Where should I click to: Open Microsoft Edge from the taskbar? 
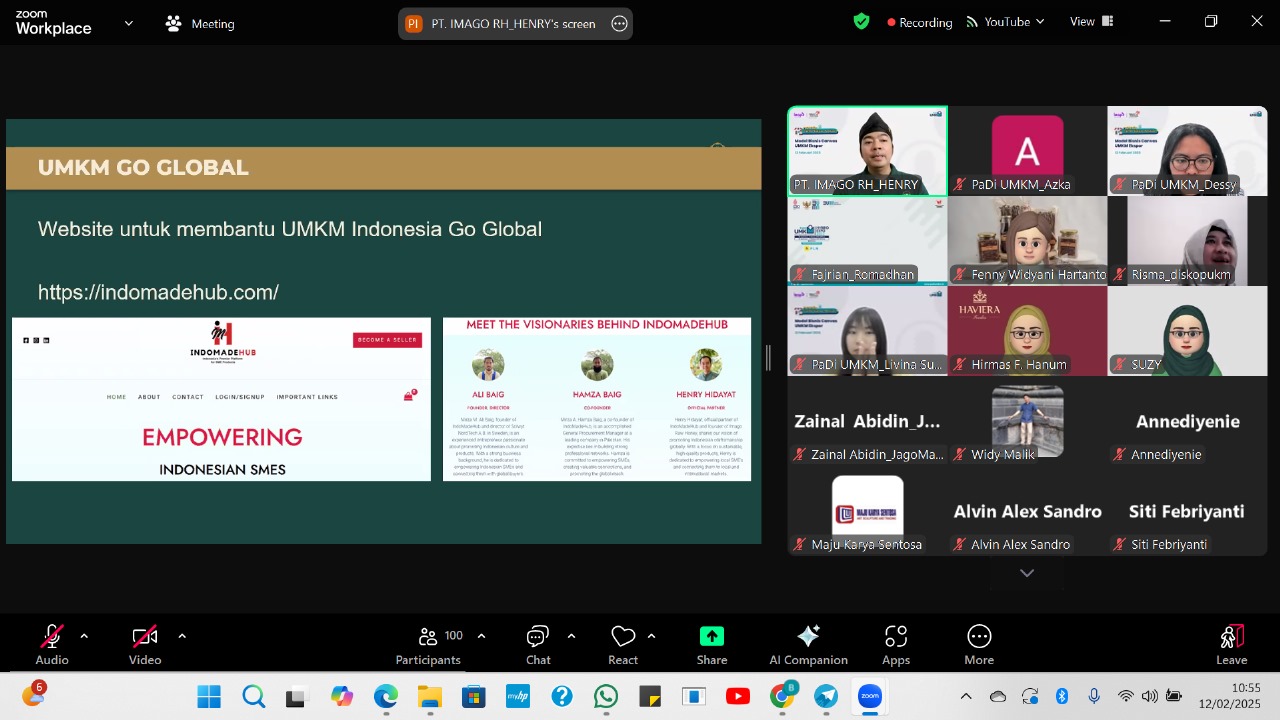coord(386,697)
